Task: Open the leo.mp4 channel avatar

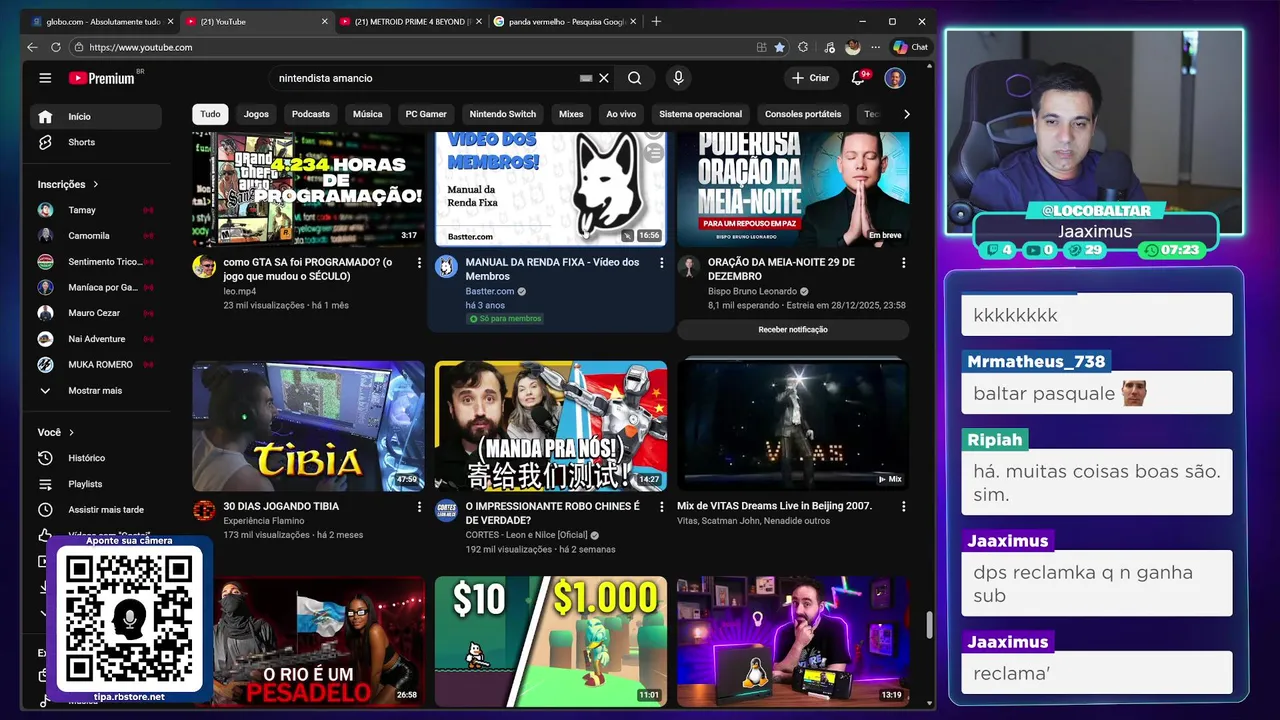Action: point(204,267)
